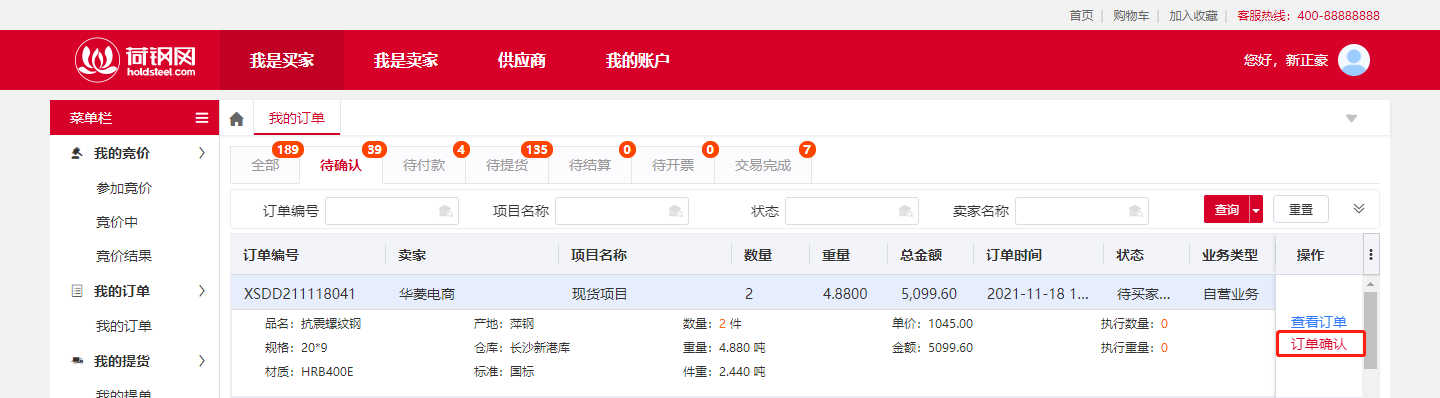Focus the 卖家名称 input field
The image size is (1440, 398).
[1081, 211]
